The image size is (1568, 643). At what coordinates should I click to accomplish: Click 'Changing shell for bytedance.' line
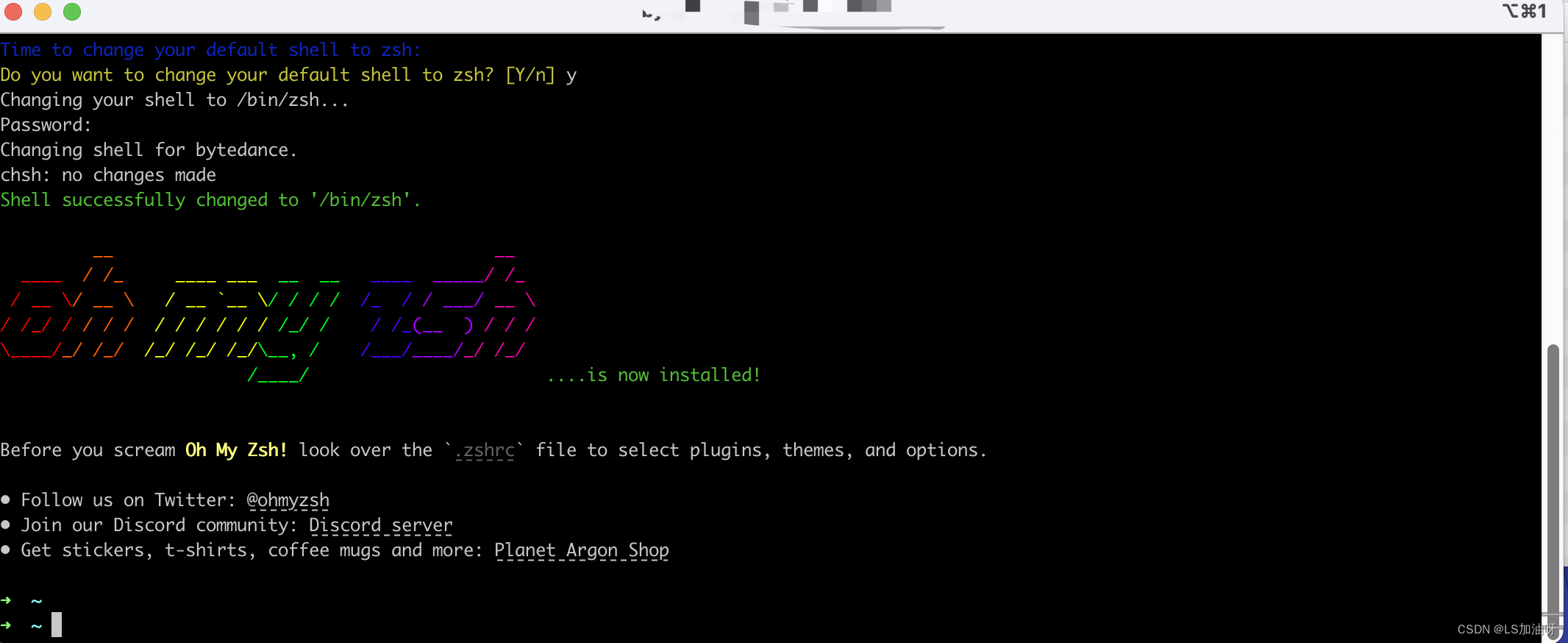click(149, 150)
